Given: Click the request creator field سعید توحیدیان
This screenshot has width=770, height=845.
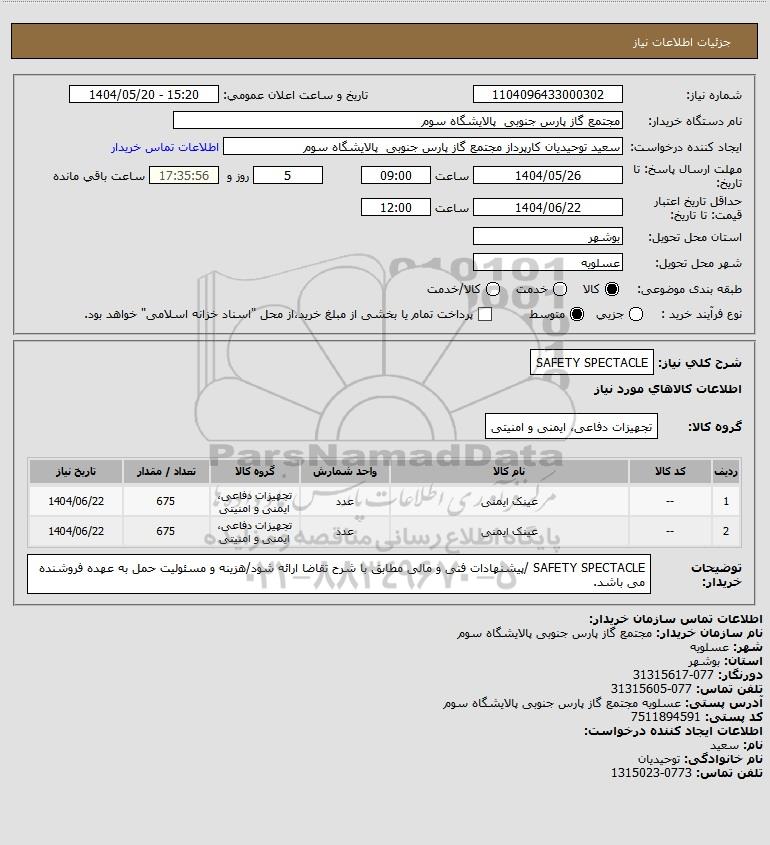Looking at the screenshot, I should [423, 147].
